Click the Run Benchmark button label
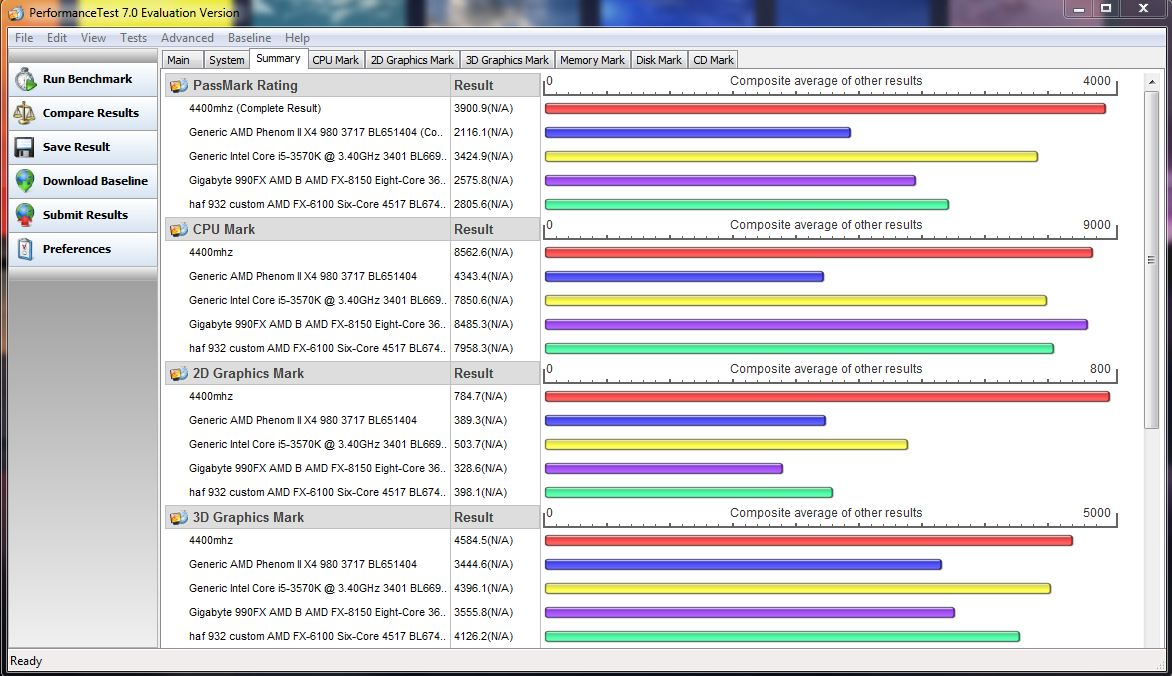 point(87,79)
